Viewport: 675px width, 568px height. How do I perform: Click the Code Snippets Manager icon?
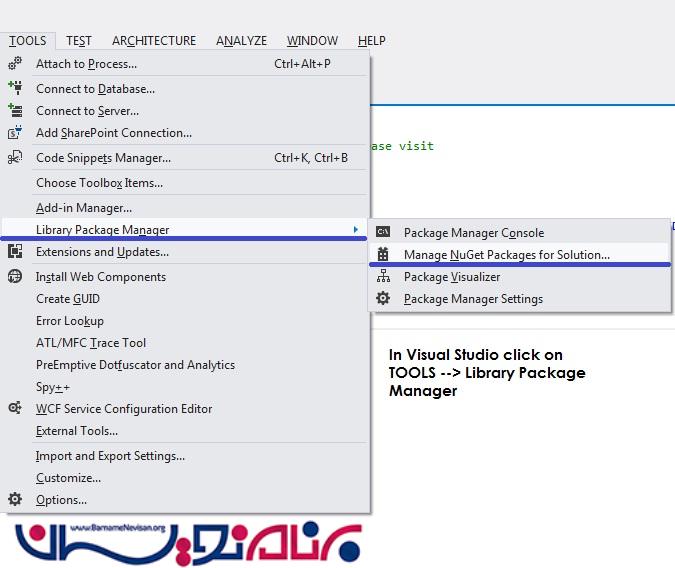(x=15, y=158)
